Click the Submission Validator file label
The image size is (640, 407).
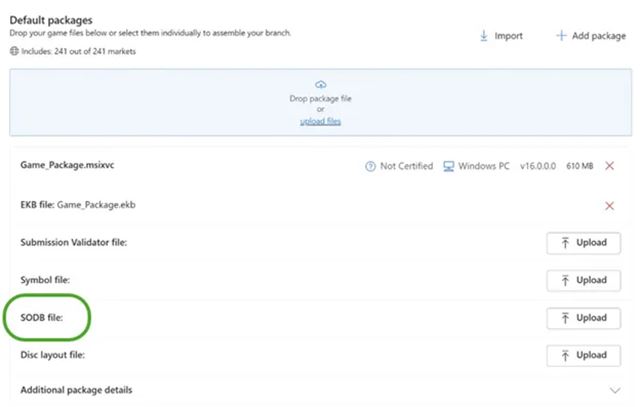[74, 242]
